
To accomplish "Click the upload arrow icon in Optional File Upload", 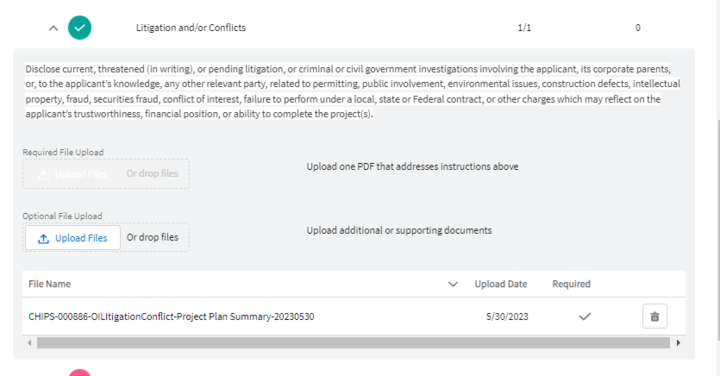I will point(44,238).
